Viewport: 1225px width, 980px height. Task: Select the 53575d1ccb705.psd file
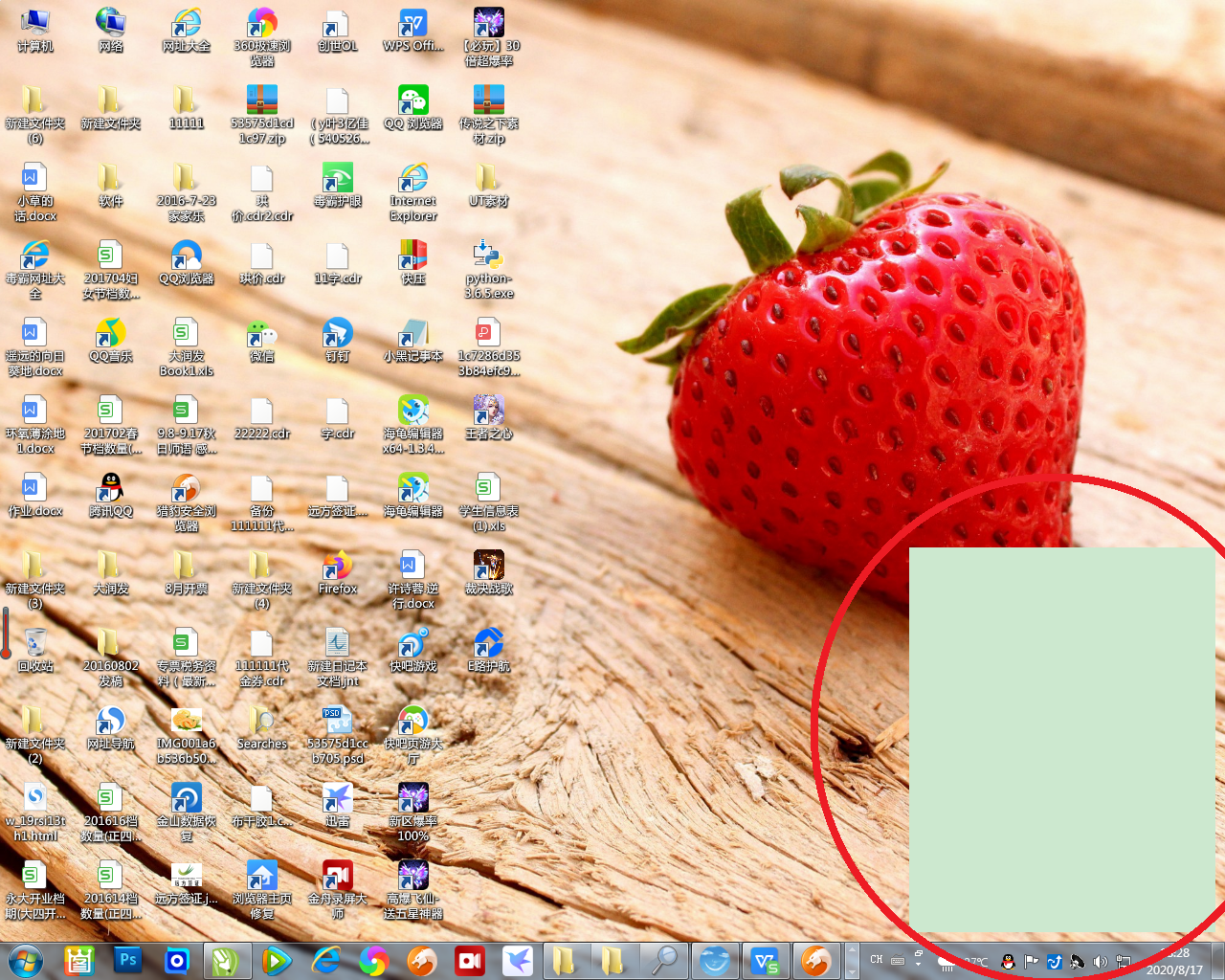coord(338,735)
